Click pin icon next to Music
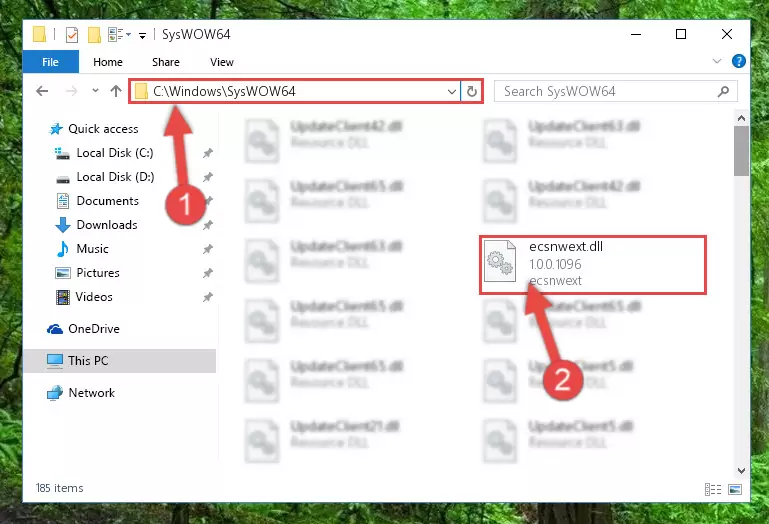 [x=208, y=249]
